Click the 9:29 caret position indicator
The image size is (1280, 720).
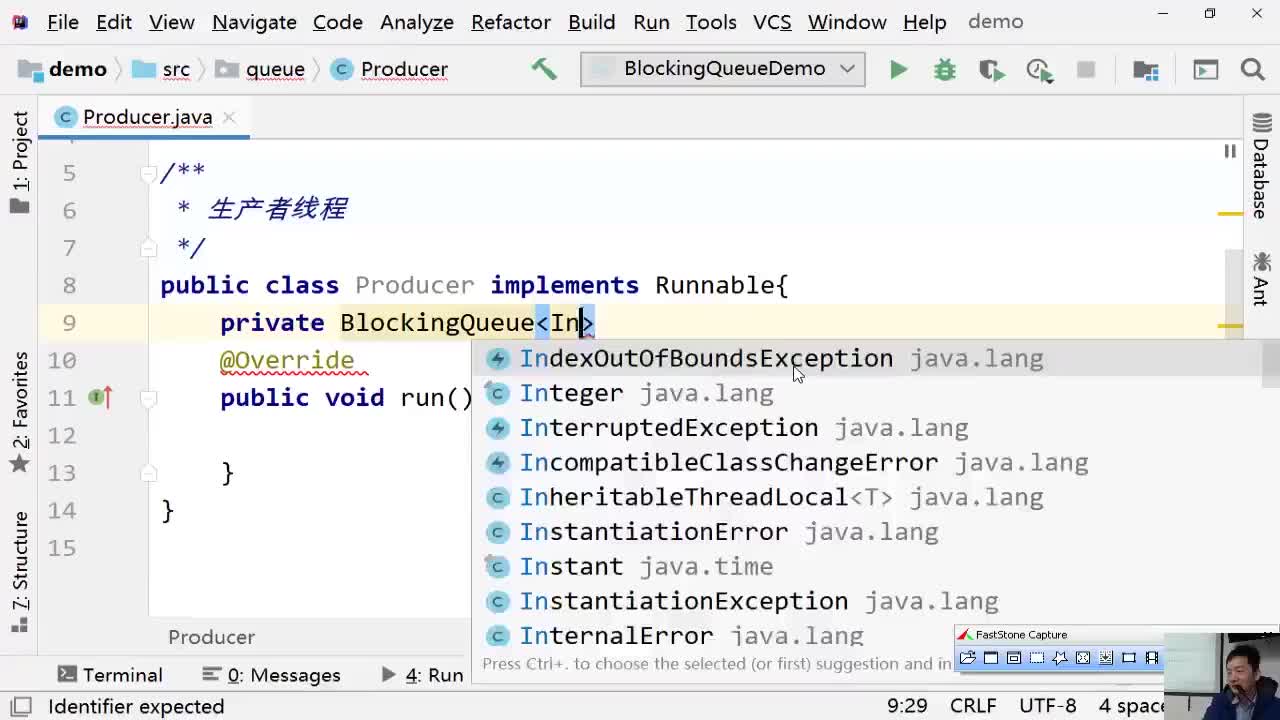click(x=907, y=706)
